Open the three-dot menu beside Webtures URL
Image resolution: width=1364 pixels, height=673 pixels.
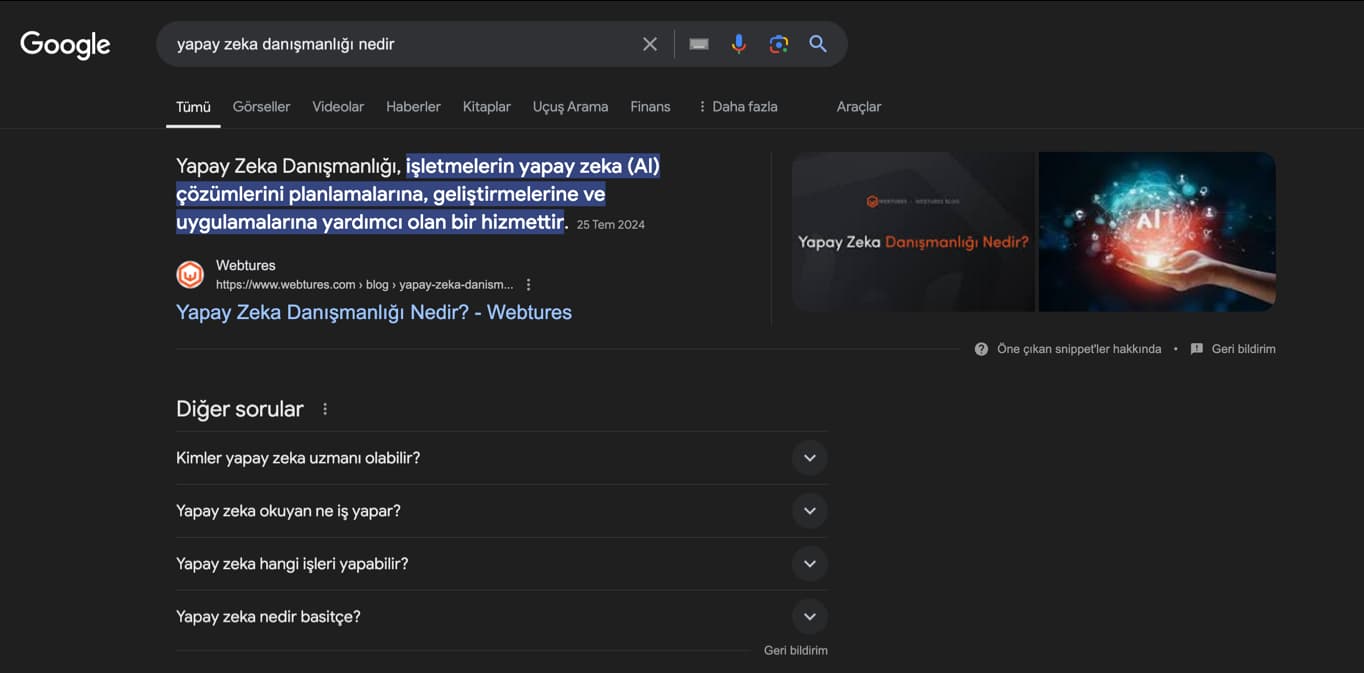coord(529,285)
